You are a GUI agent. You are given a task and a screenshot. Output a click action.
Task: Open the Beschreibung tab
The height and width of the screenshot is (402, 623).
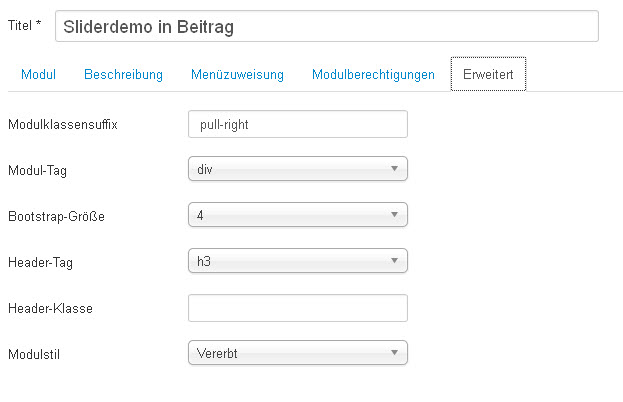point(123,74)
